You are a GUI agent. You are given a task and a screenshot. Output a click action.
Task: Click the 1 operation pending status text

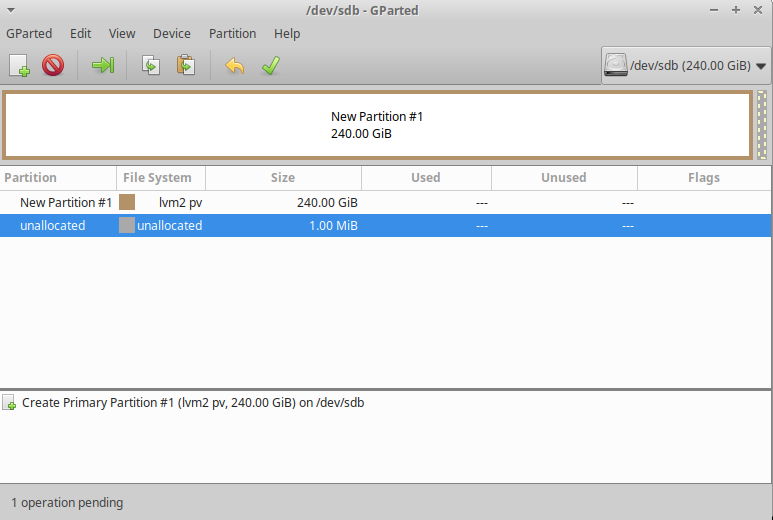67,503
